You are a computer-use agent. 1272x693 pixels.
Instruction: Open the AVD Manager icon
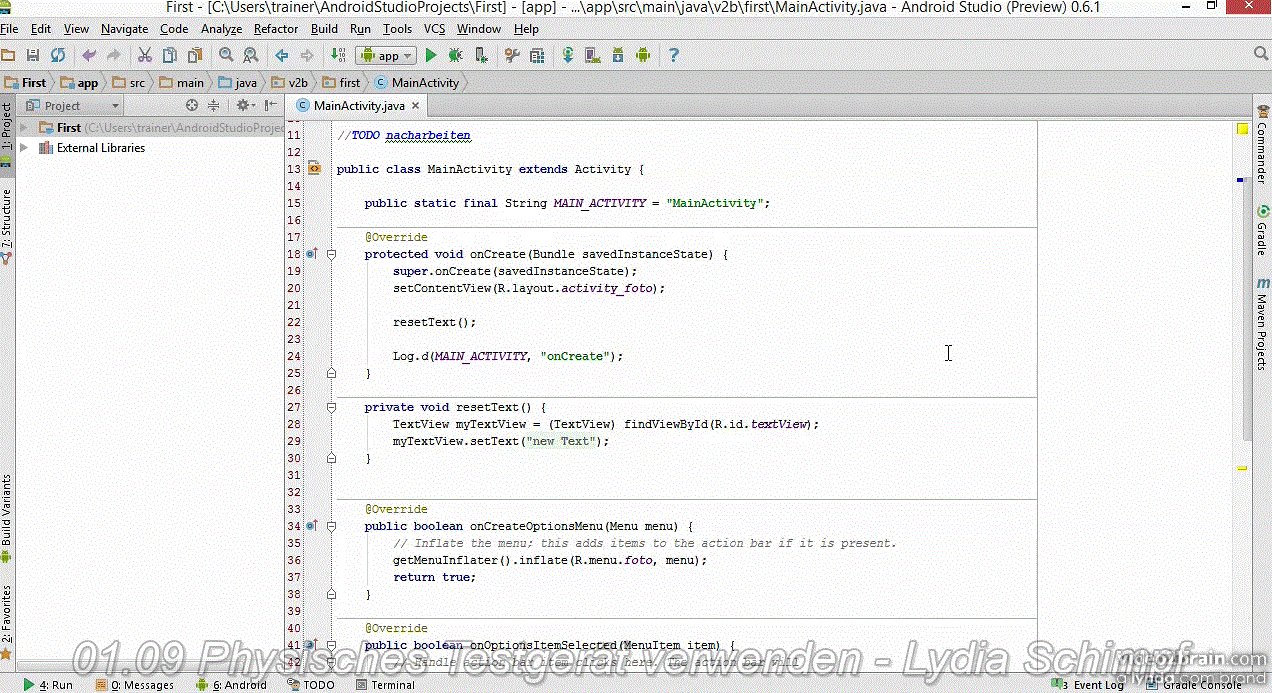[x=594, y=55]
